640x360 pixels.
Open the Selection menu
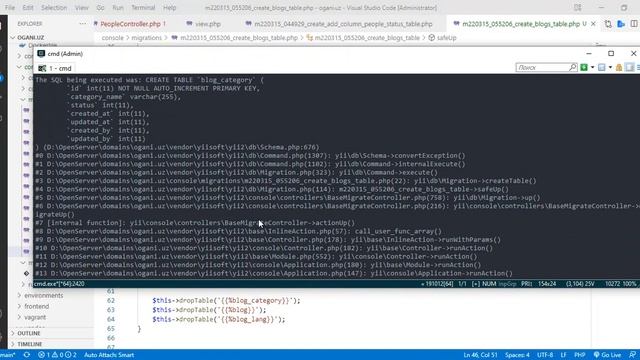coord(54,8)
